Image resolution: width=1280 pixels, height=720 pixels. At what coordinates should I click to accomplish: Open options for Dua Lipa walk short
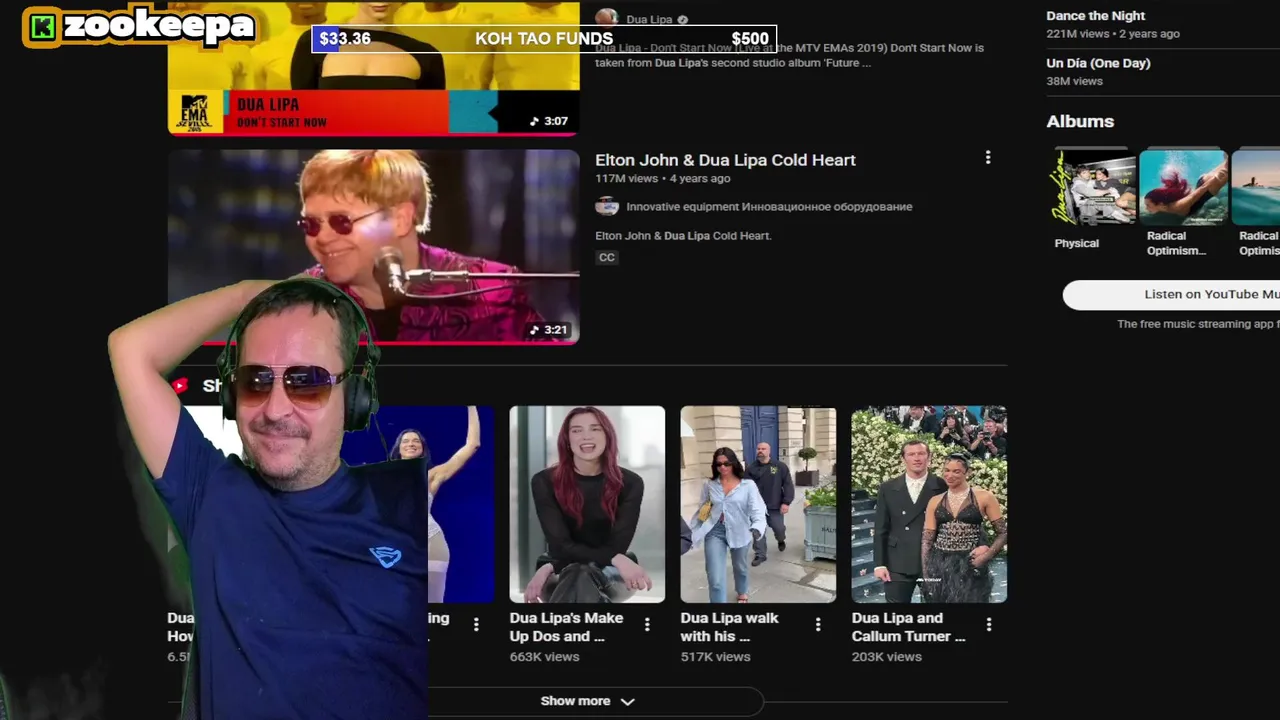818,624
